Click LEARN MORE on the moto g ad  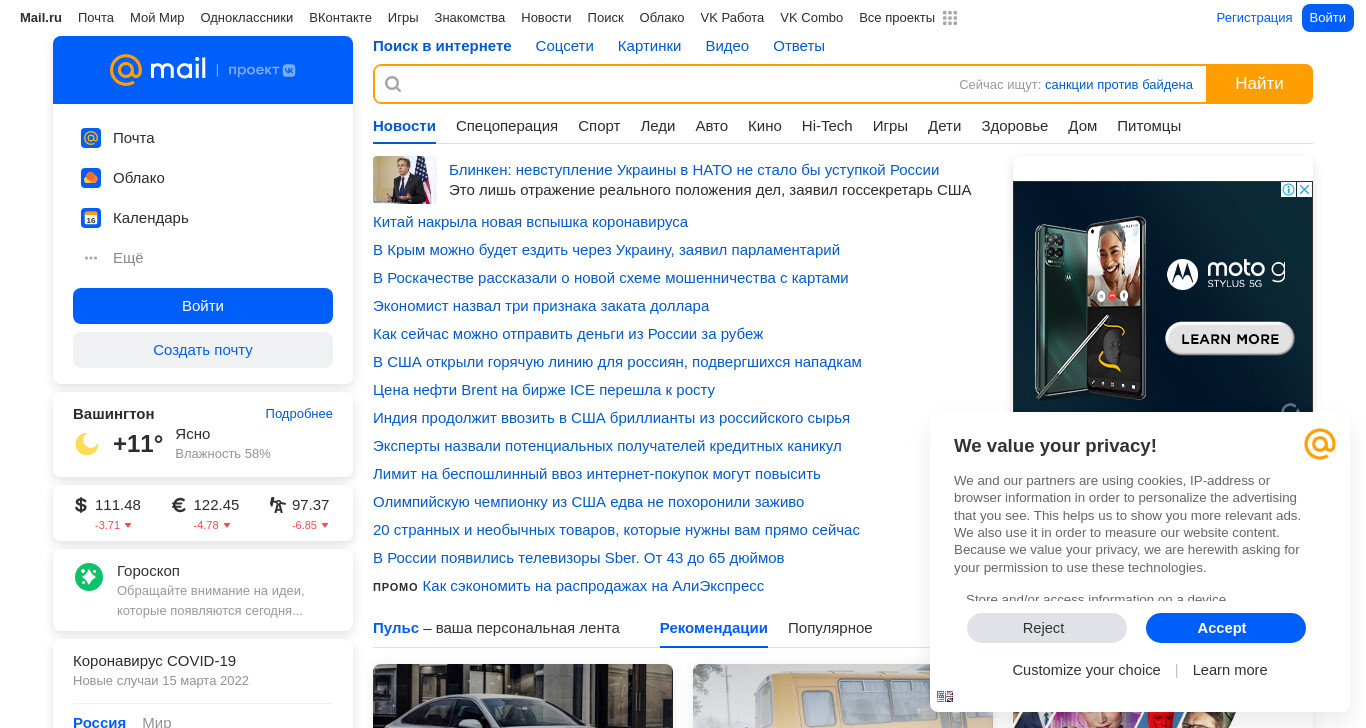pyautogui.click(x=1230, y=339)
